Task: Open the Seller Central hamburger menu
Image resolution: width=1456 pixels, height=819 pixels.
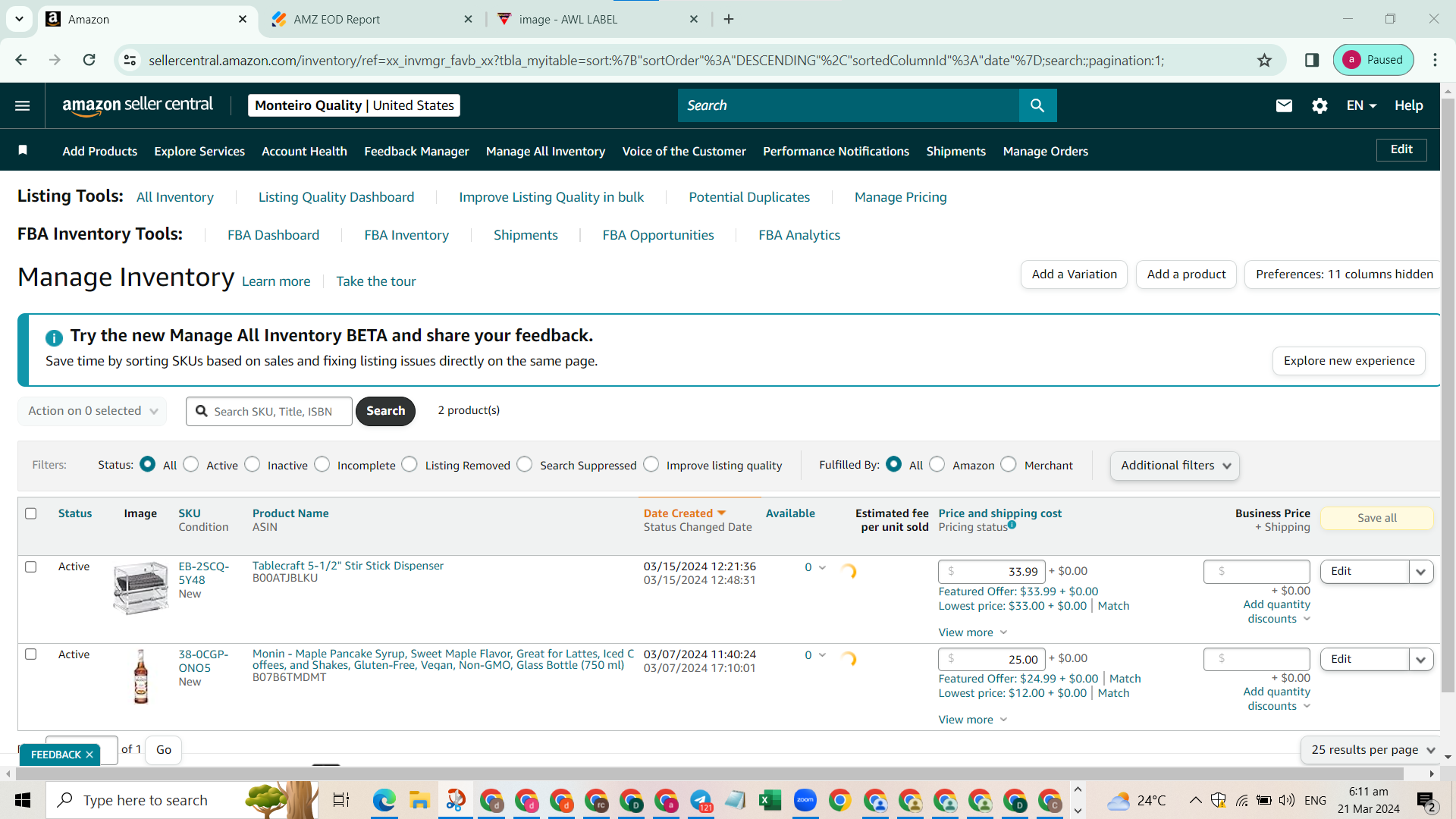Action: (23, 105)
